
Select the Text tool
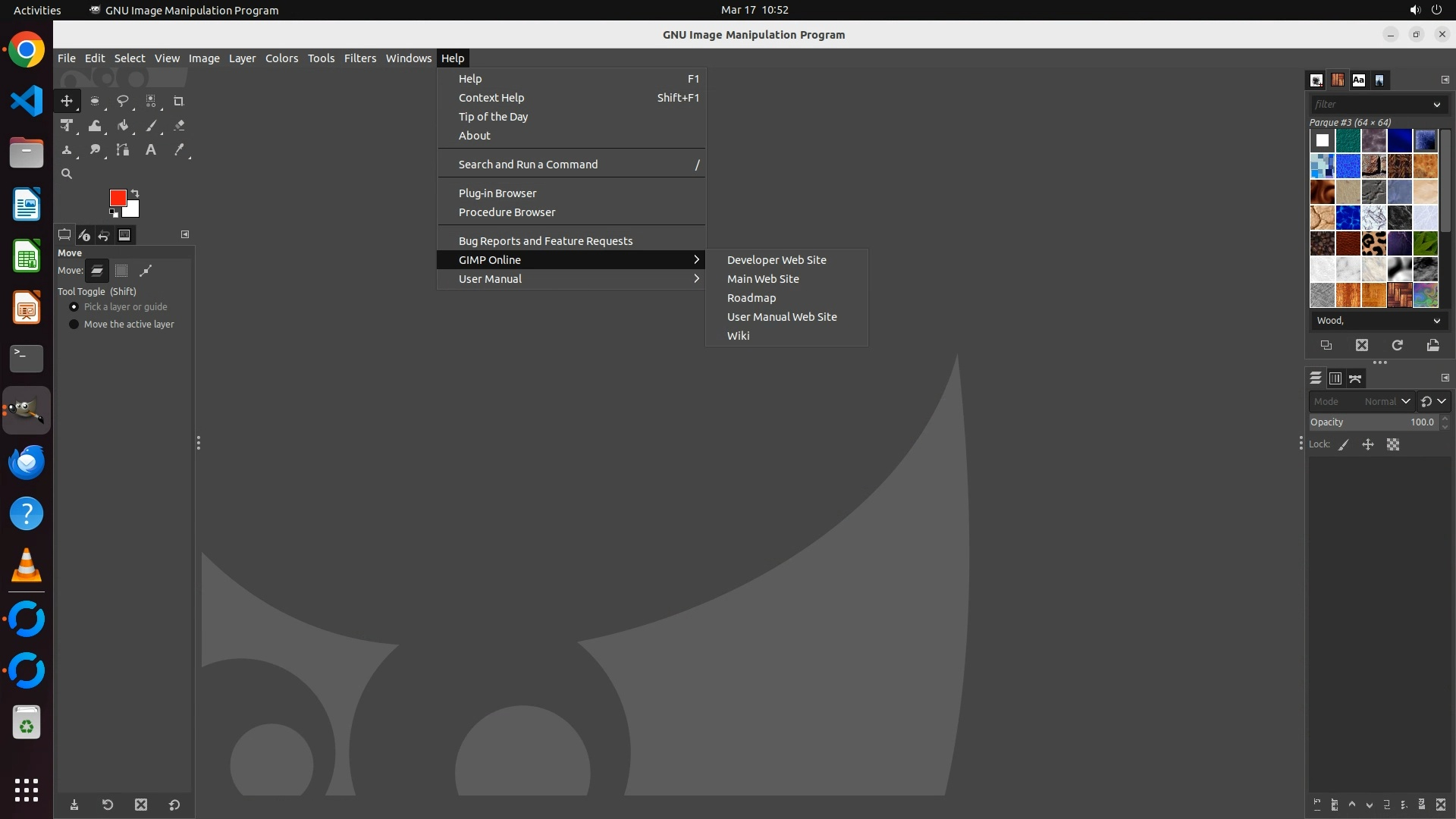(x=151, y=150)
